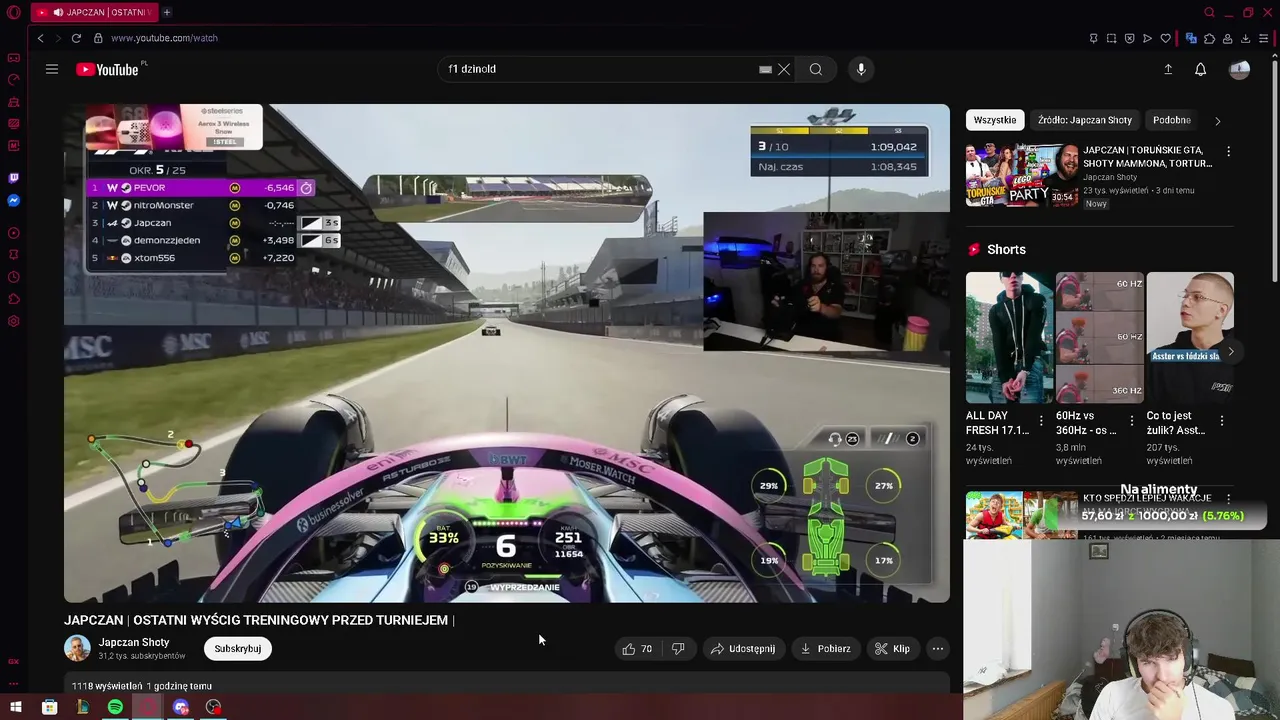Like the video
The width and height of the screenshot is (1280, 720).
(x=637, y=649)
